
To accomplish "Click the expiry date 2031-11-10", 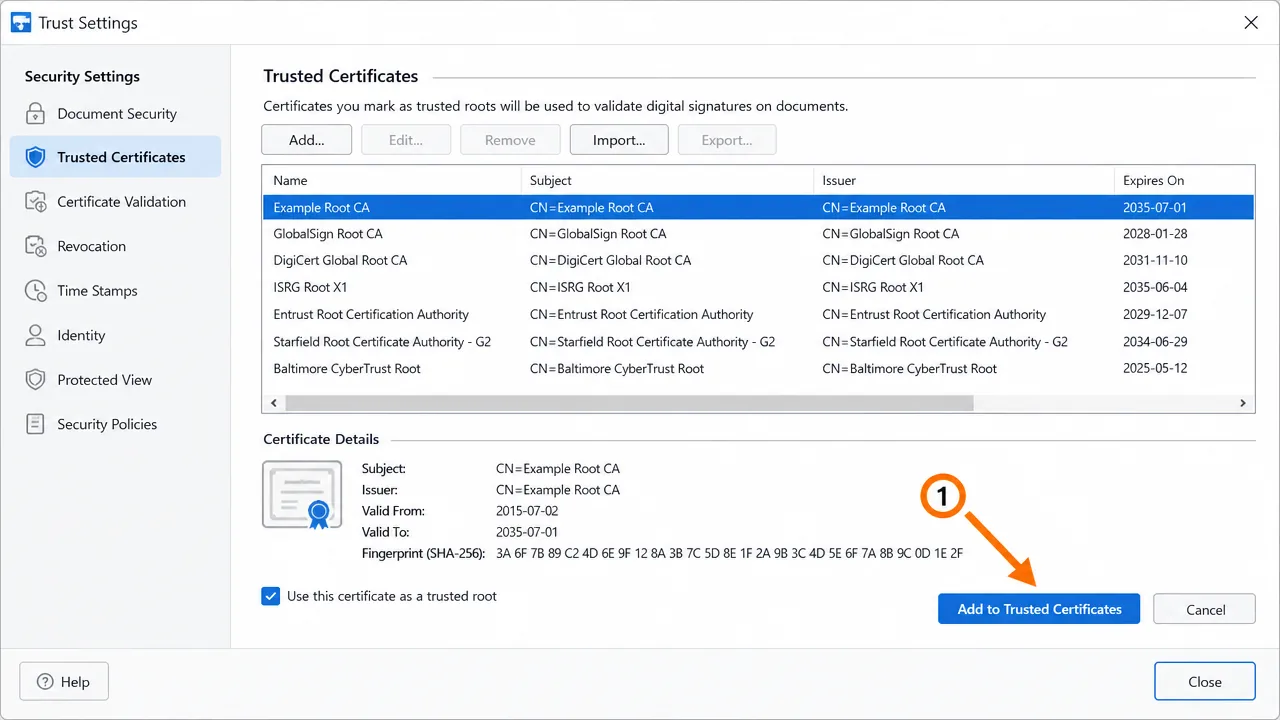I will (1155, 260).
